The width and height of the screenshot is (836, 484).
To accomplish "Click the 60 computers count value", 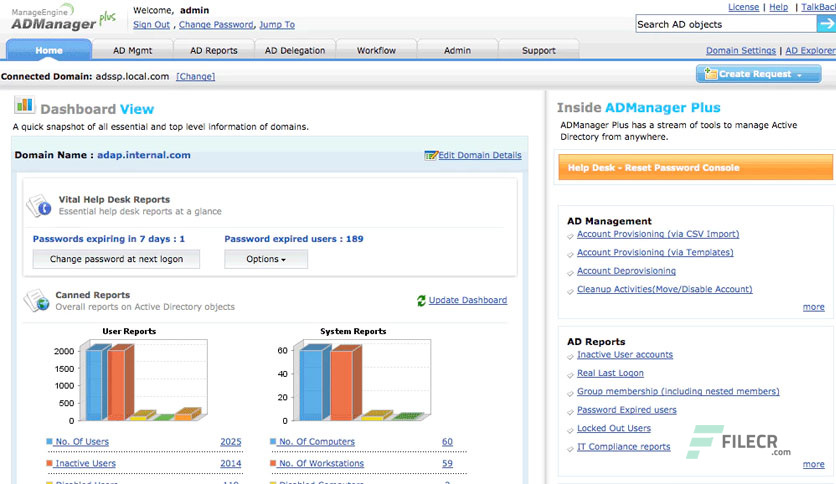I will point(447,442).
